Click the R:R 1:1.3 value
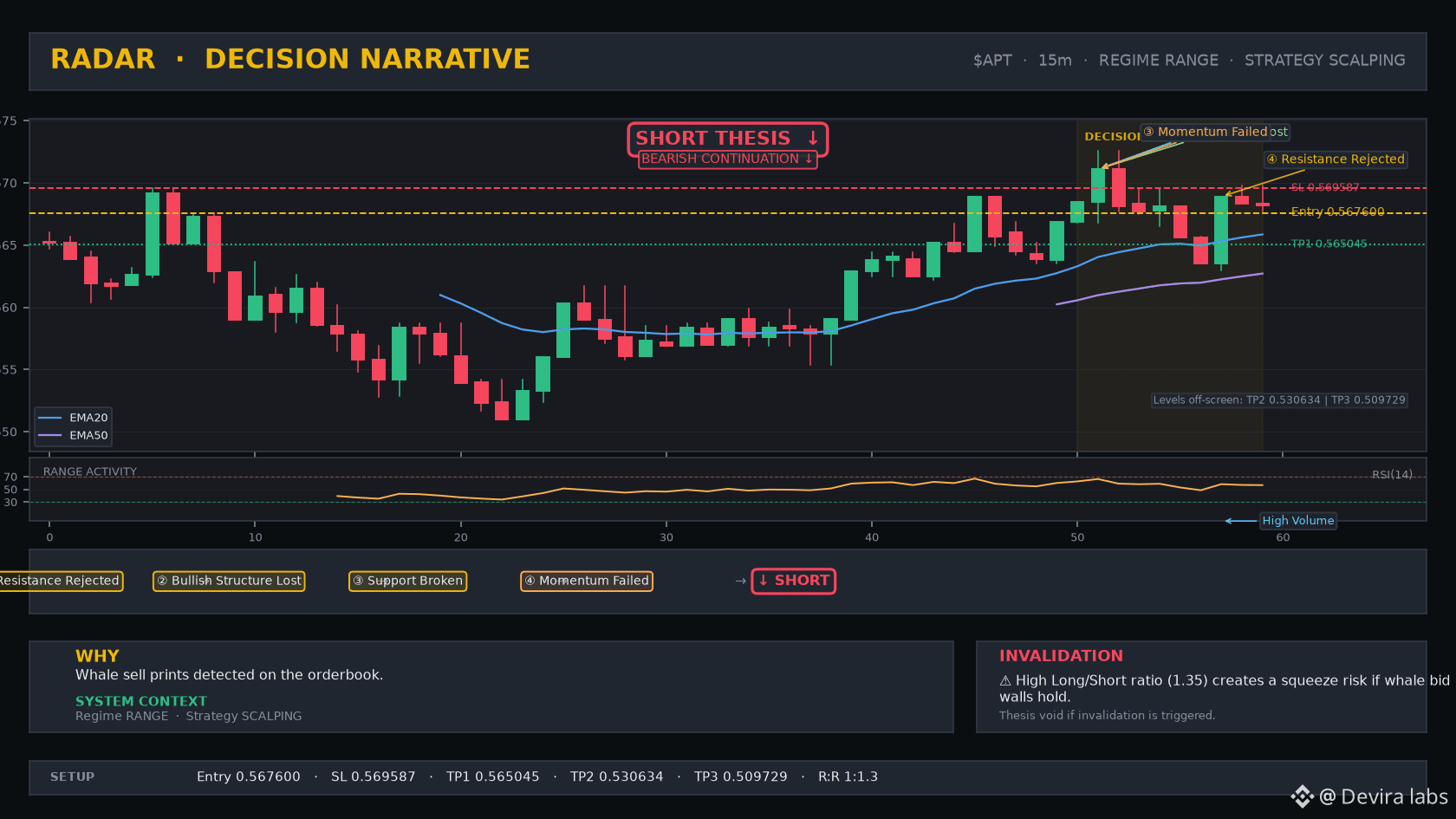Screen dimensions: 1456x819 (848, 777)
